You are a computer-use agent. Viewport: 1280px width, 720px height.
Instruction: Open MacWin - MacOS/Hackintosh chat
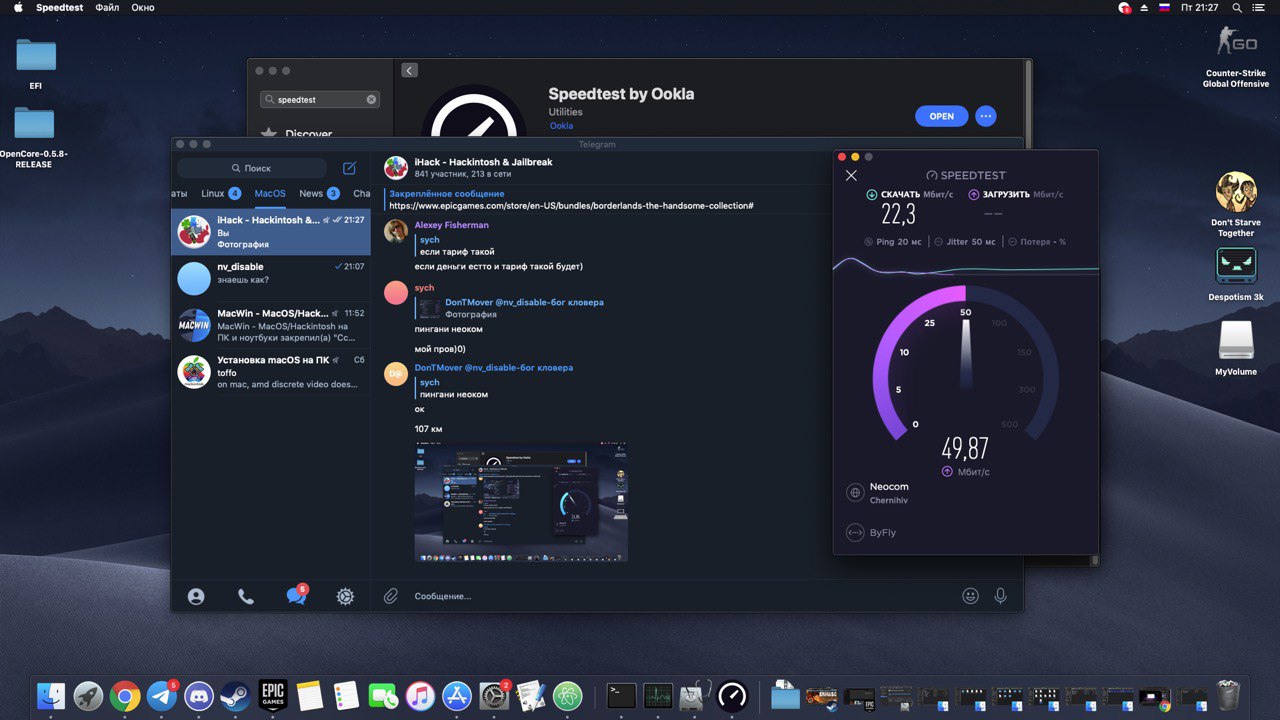[x=271, y=325]
